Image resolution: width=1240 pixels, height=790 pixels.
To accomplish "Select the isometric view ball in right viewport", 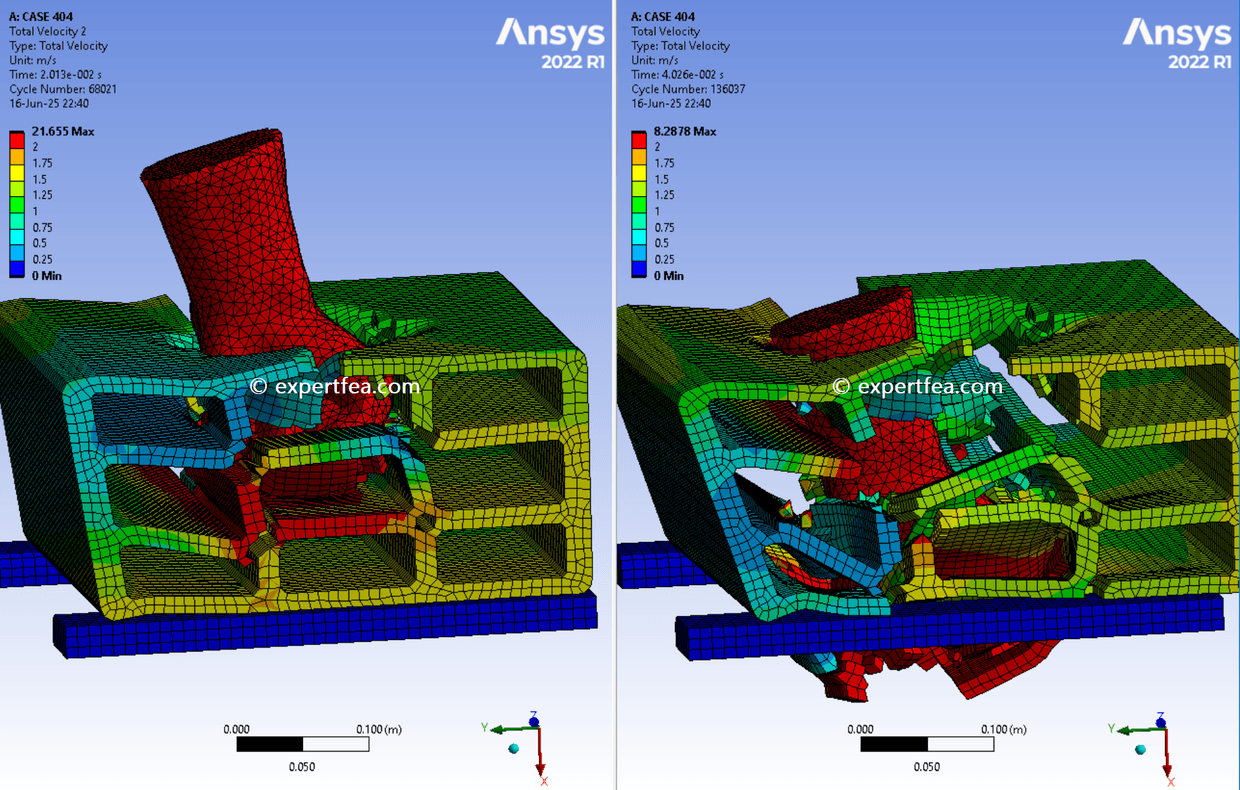I will click(x=1139, y=747).
